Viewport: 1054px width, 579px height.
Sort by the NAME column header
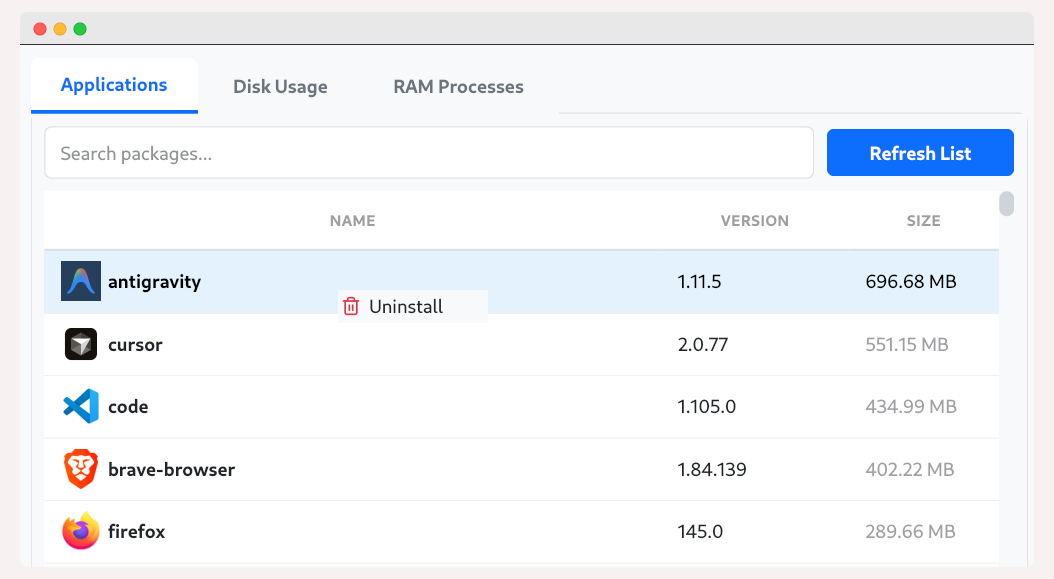click(x=352, y=221)
